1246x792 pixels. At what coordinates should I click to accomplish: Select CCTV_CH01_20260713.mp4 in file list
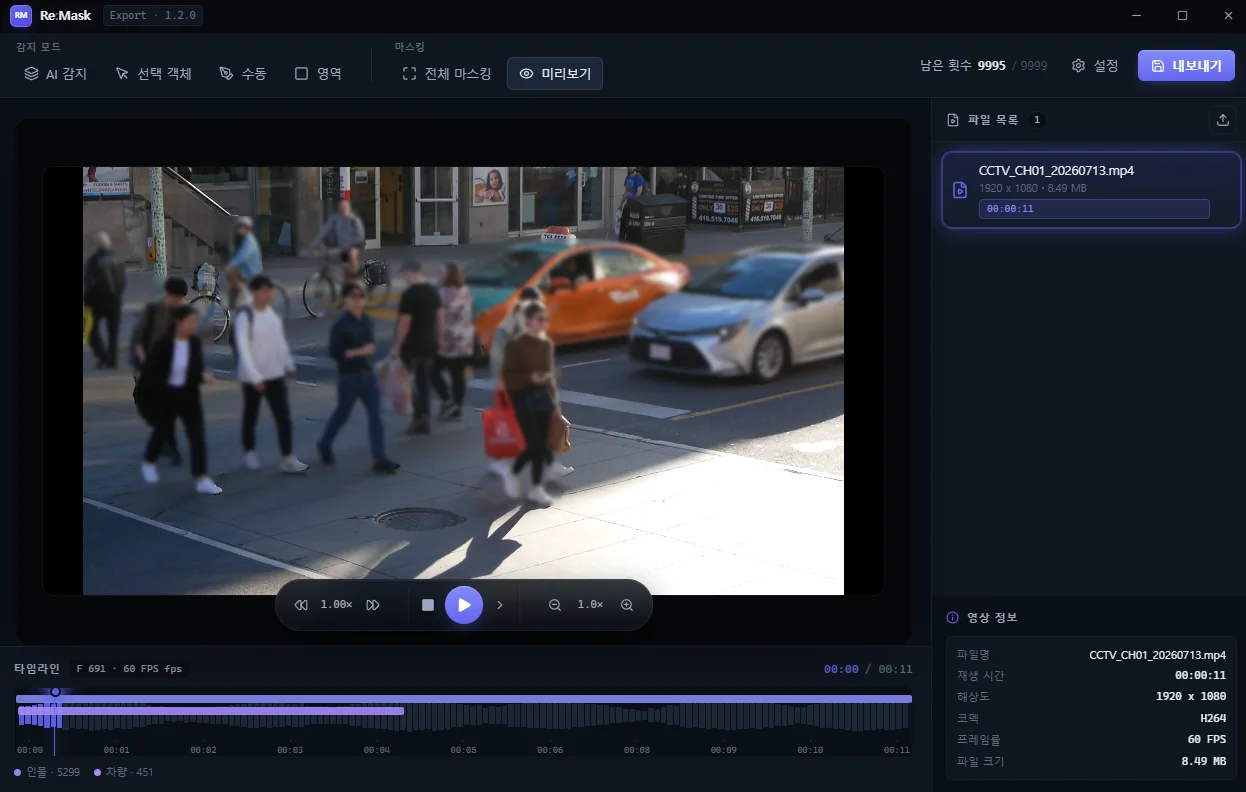tap(1091, 190)
